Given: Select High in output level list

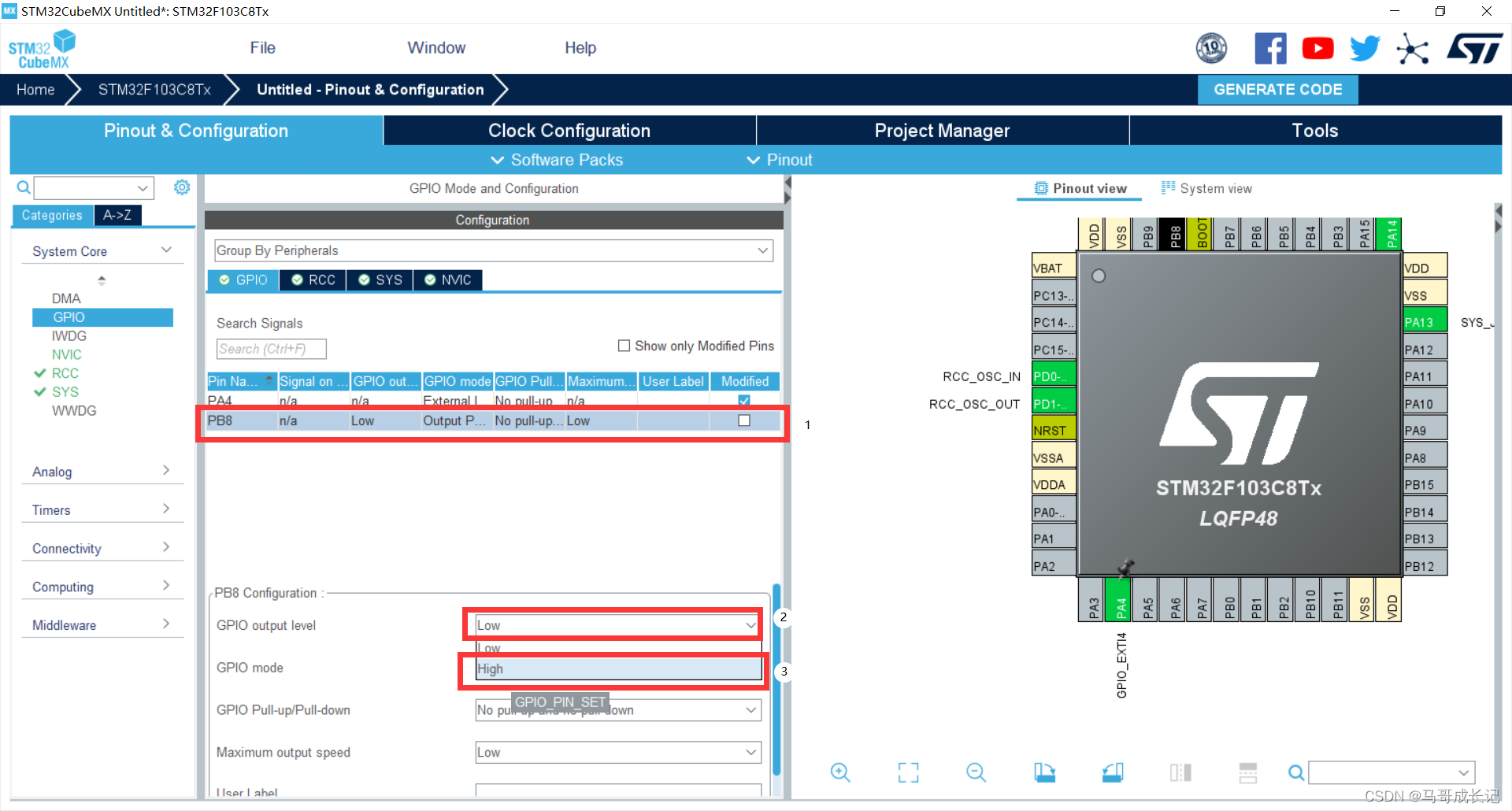Looking at the screenshot, I should click(x=618, y=669).
